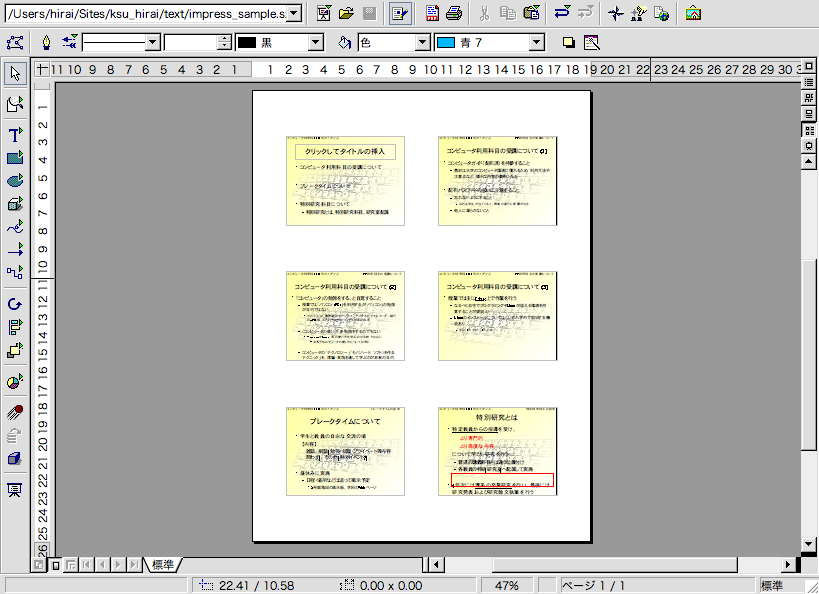The height and width of the screenshot is (594, 819).
Task: Click the blue fill color swatch
Action: tap(446, 42)
